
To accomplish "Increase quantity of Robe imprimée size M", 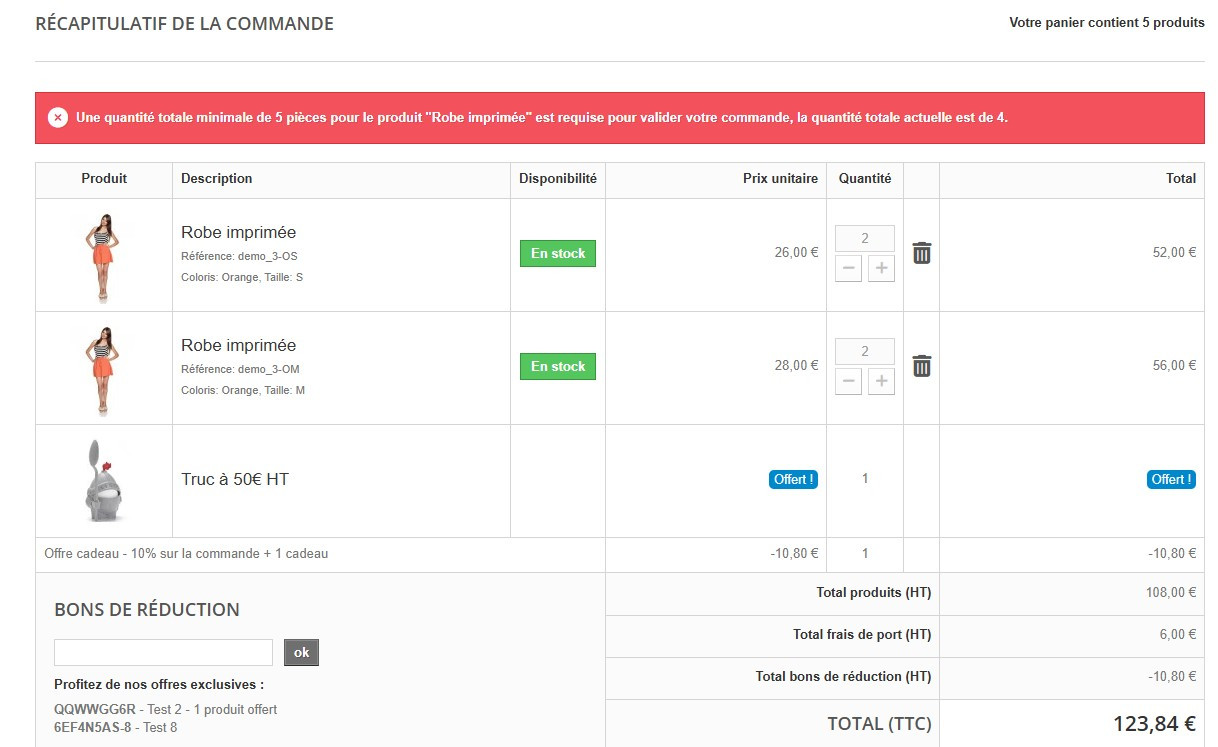I will coord(881,381).
